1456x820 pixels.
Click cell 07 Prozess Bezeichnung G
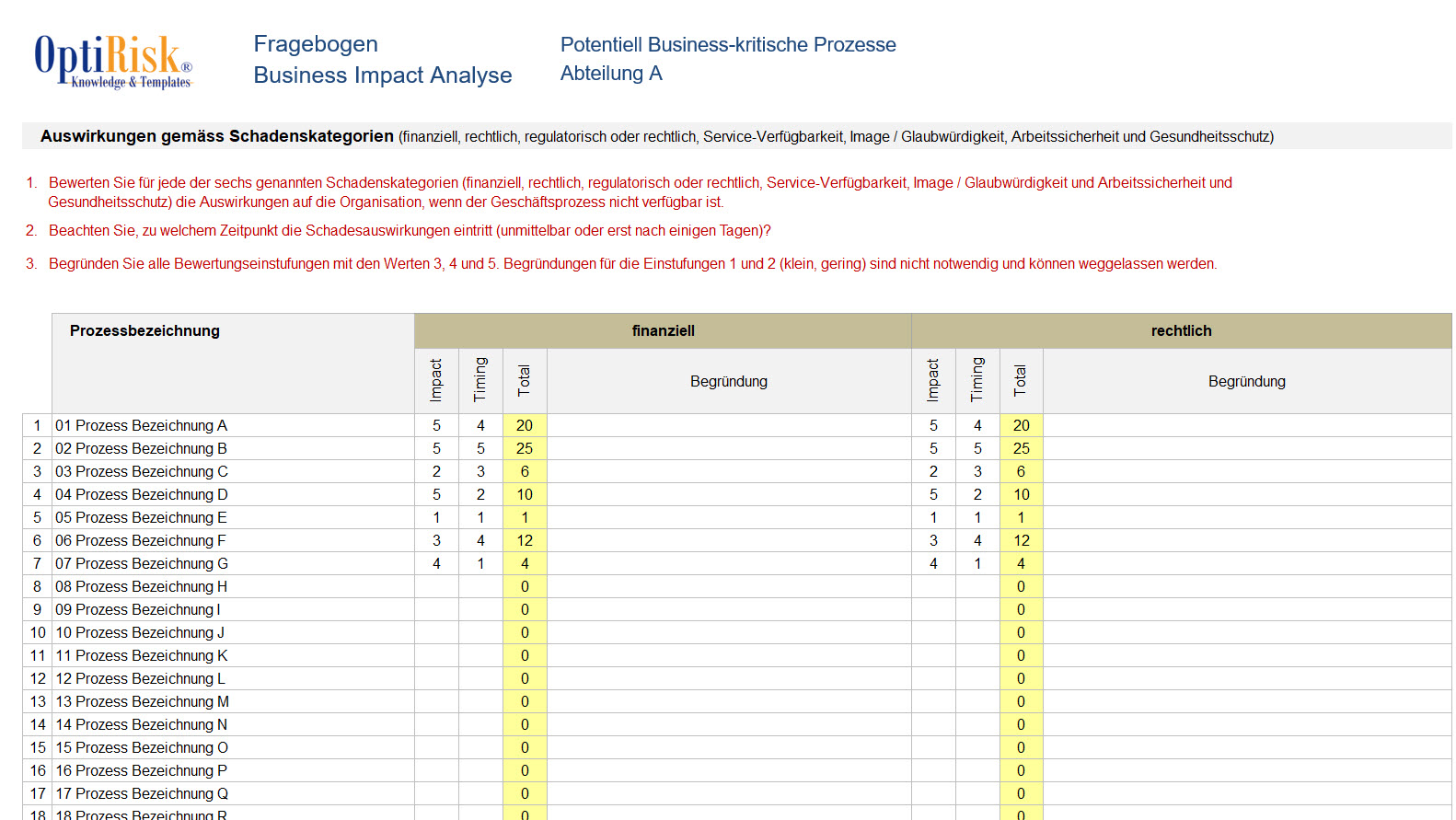coord(233,563)
